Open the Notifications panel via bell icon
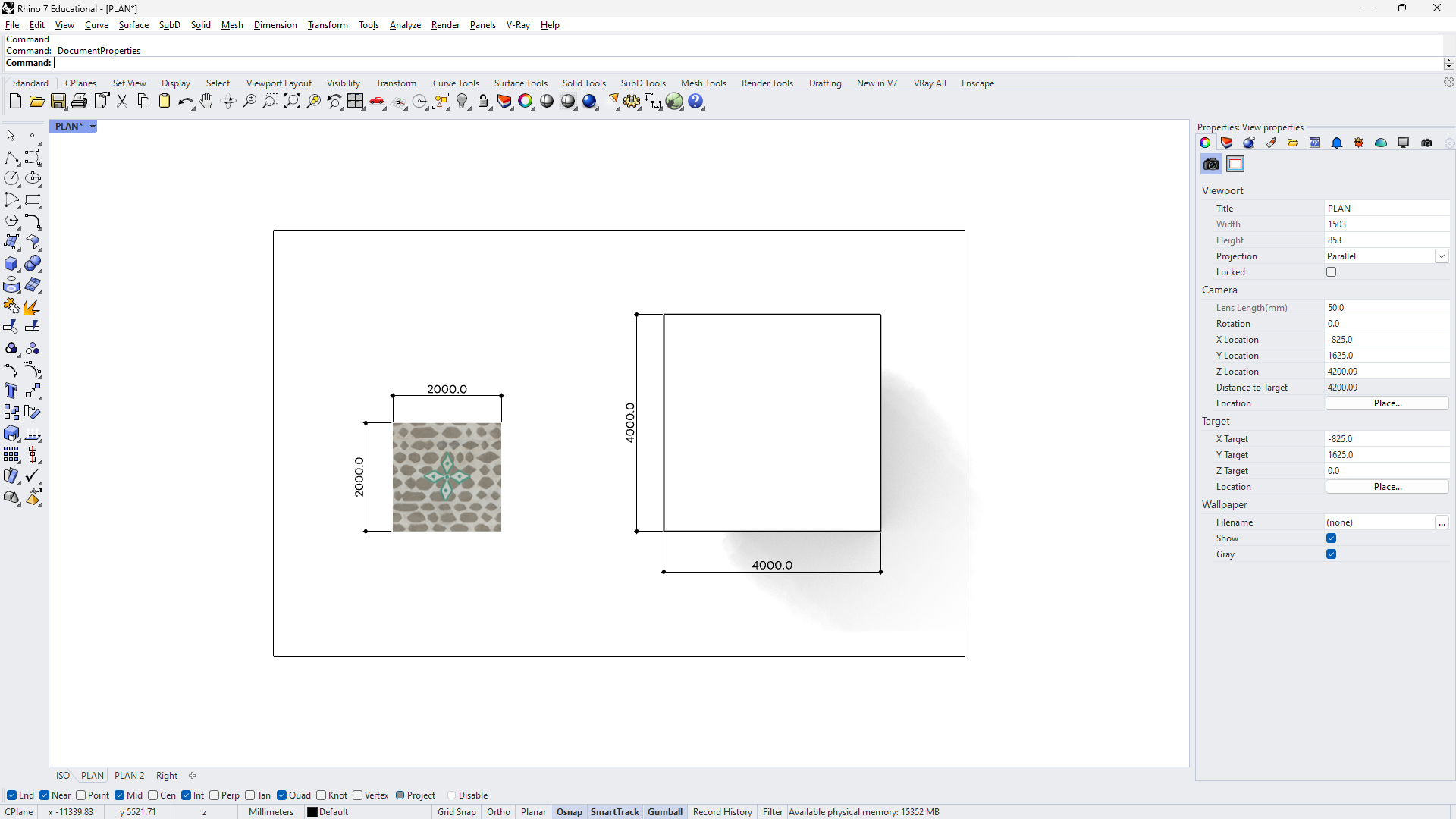 click(x=1336, y=143)
